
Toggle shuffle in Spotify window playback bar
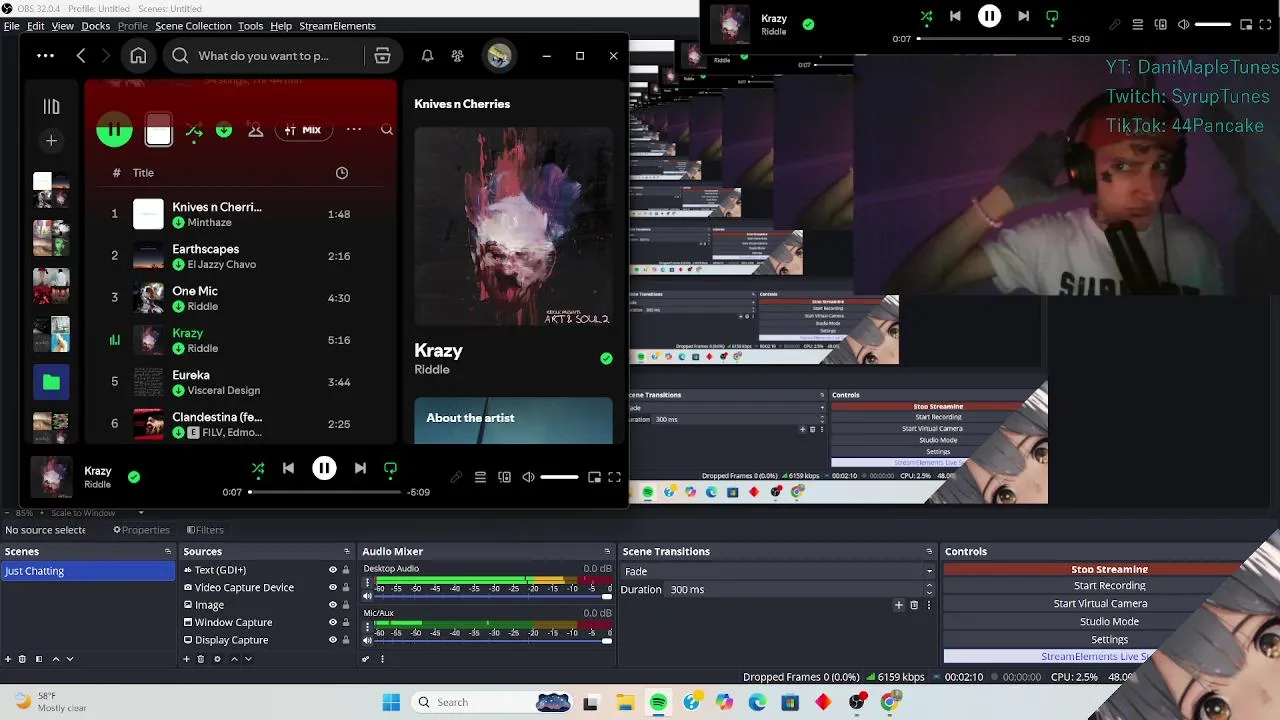point(258,468)
